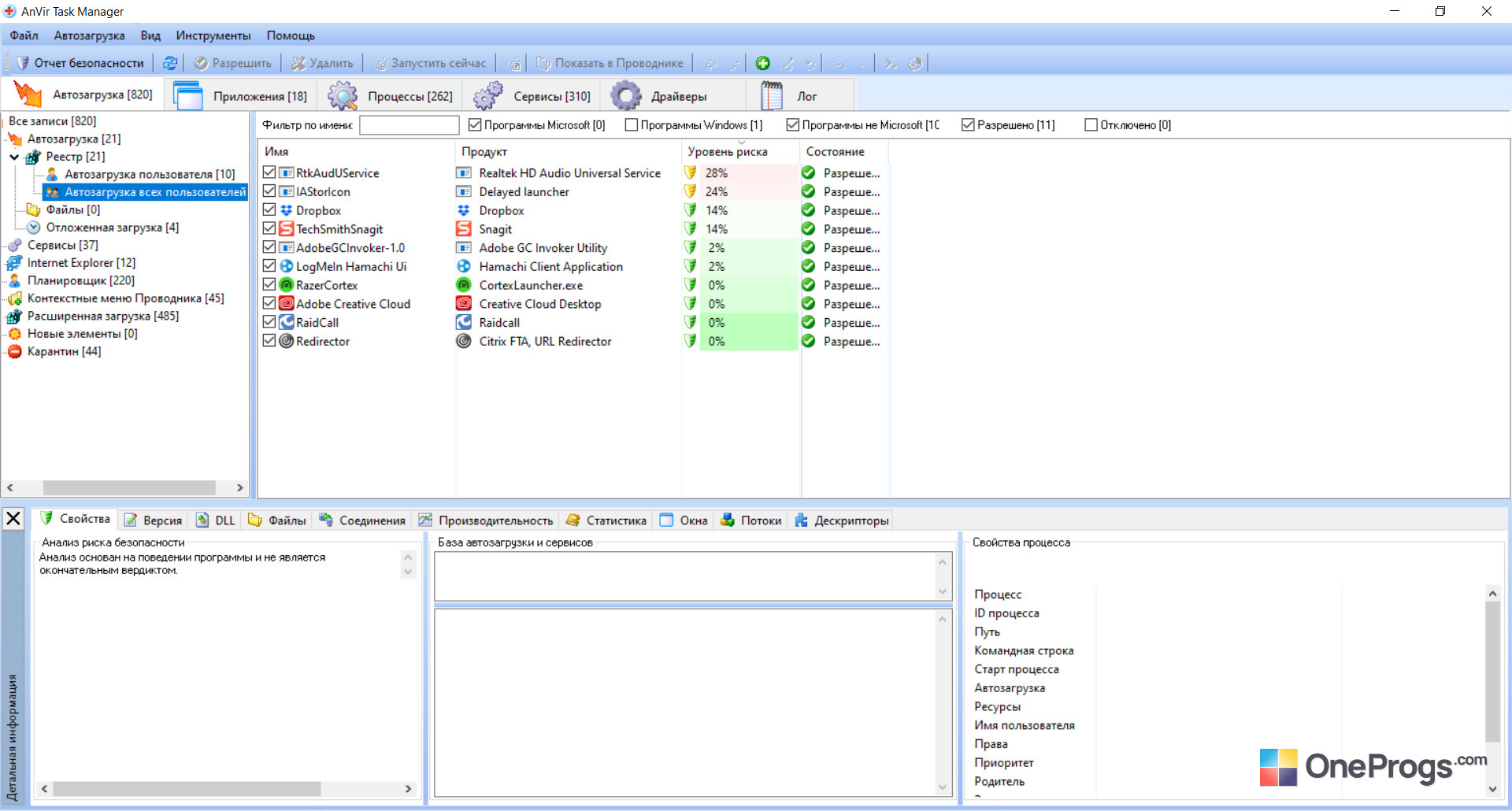This screenshot has width=1512, height=811.
Task: Toggle the Разрешено [11] checkbox
Action: [968, 125]
